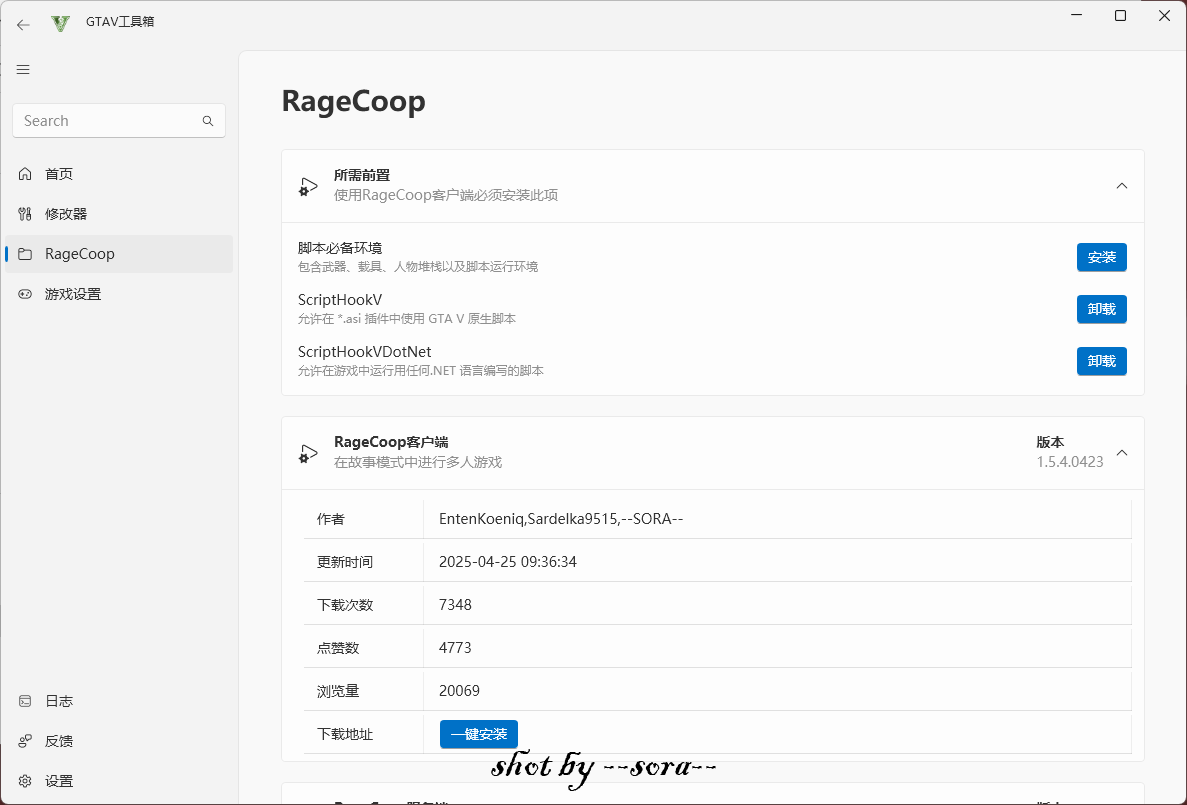The width and height of the screenshot is (1187, 805).
Task: Click the 下载地址 row label
Action: [344, 735]
